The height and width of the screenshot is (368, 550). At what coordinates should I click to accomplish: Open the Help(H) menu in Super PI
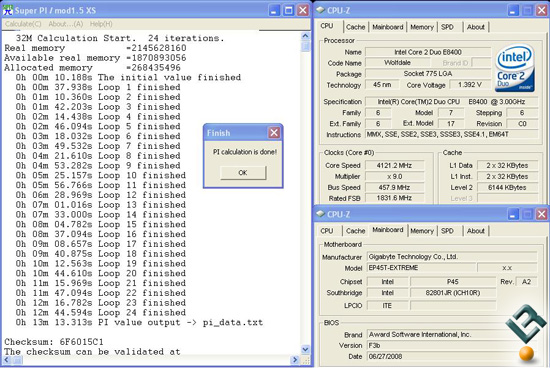101,24
